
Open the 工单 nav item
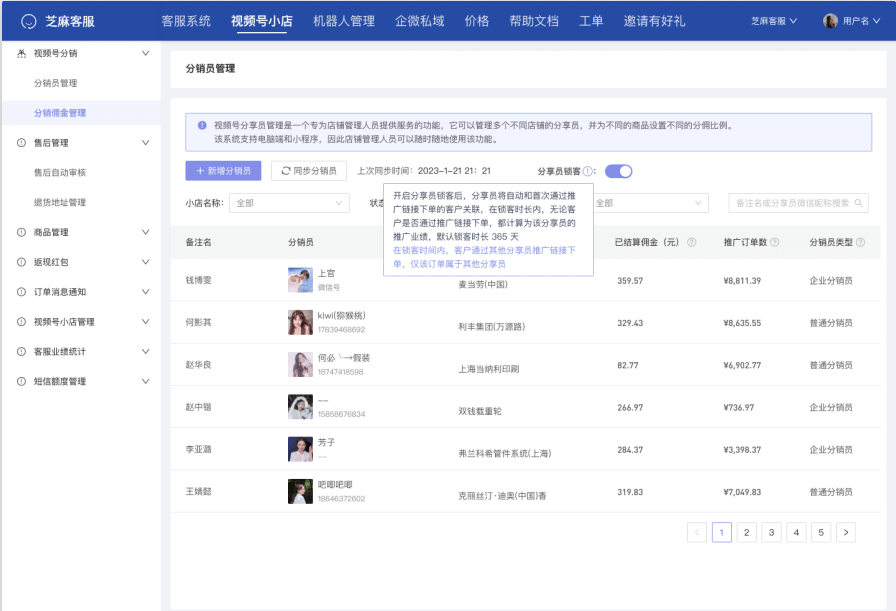(x=591, y=21)
